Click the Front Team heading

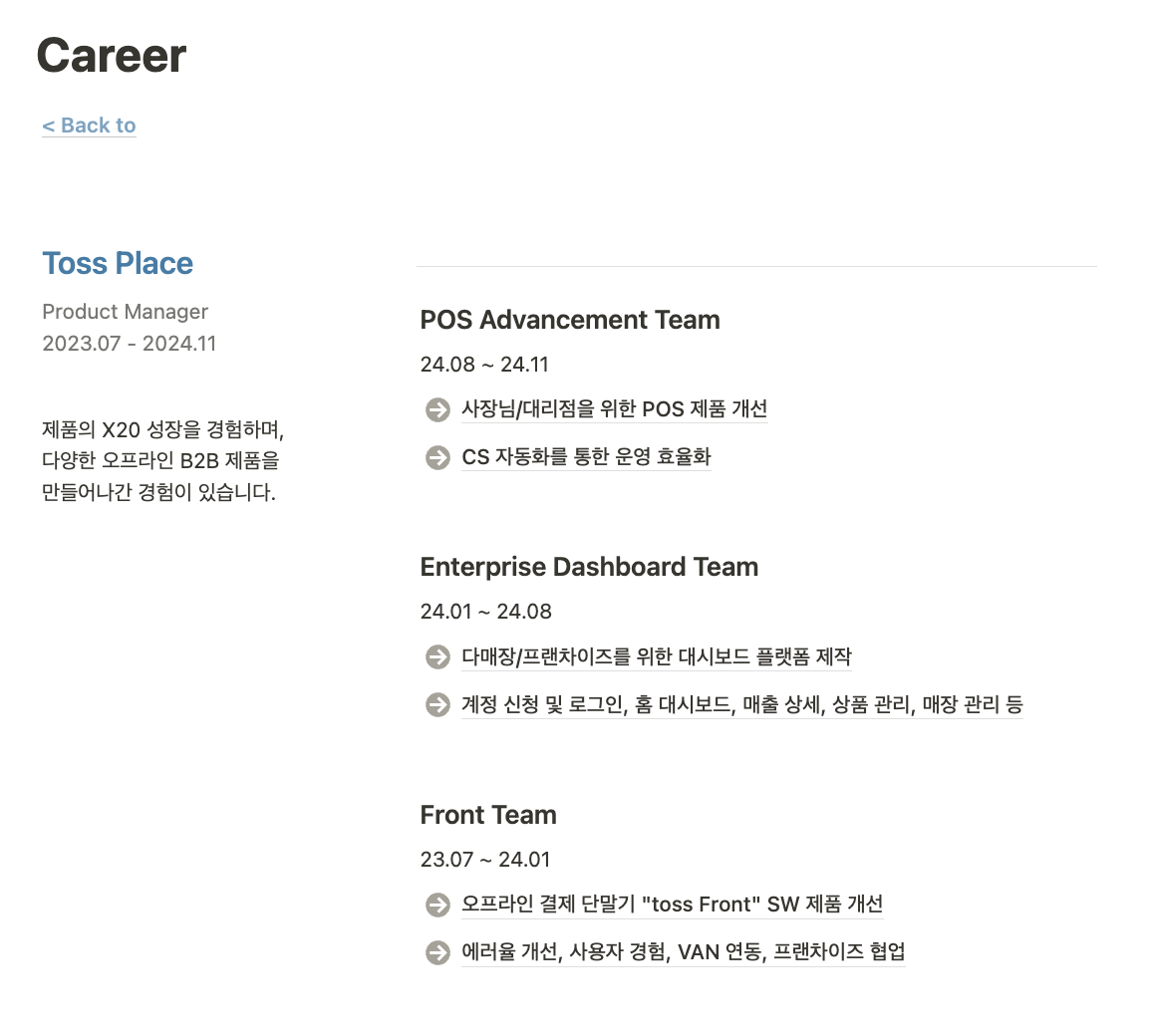tap(488, 815)
